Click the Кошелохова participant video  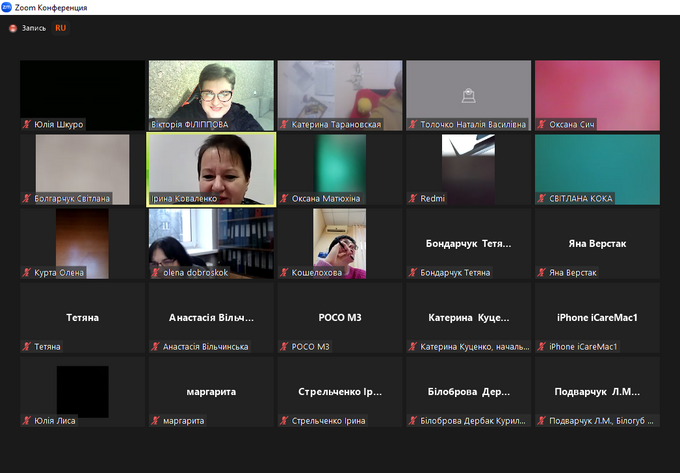(x=340, y=242)
